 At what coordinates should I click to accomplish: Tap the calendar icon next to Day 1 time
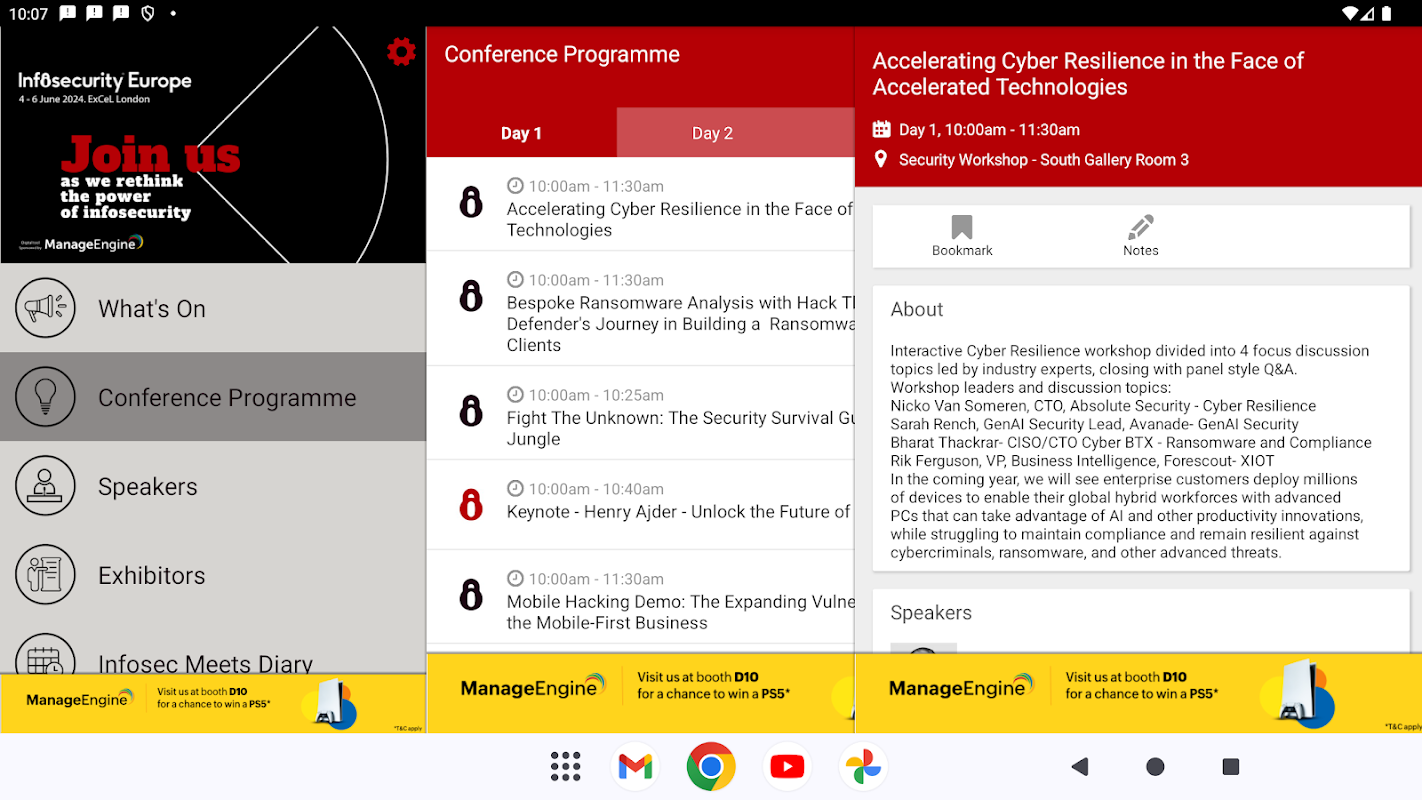(x=881, y=129)
